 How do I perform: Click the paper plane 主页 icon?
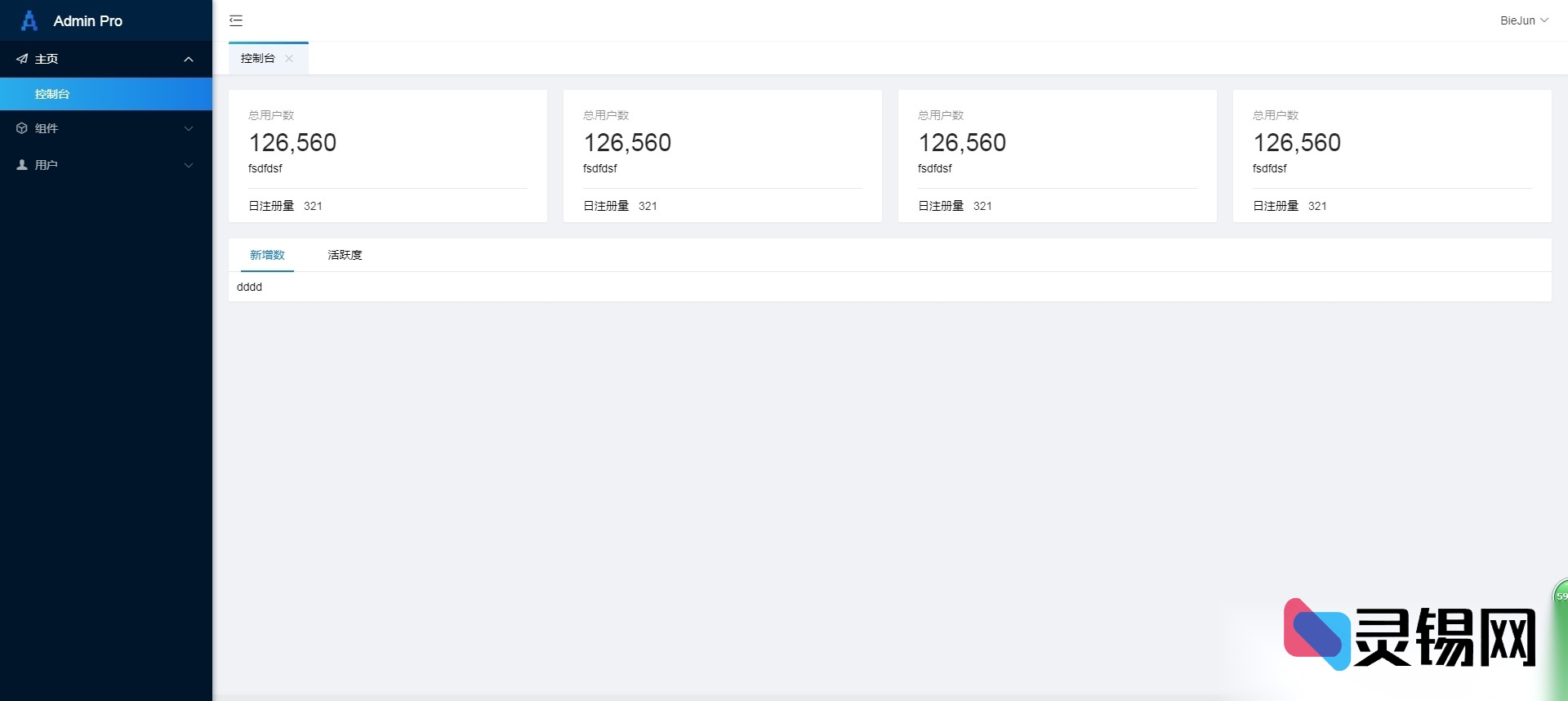[22, 59]
